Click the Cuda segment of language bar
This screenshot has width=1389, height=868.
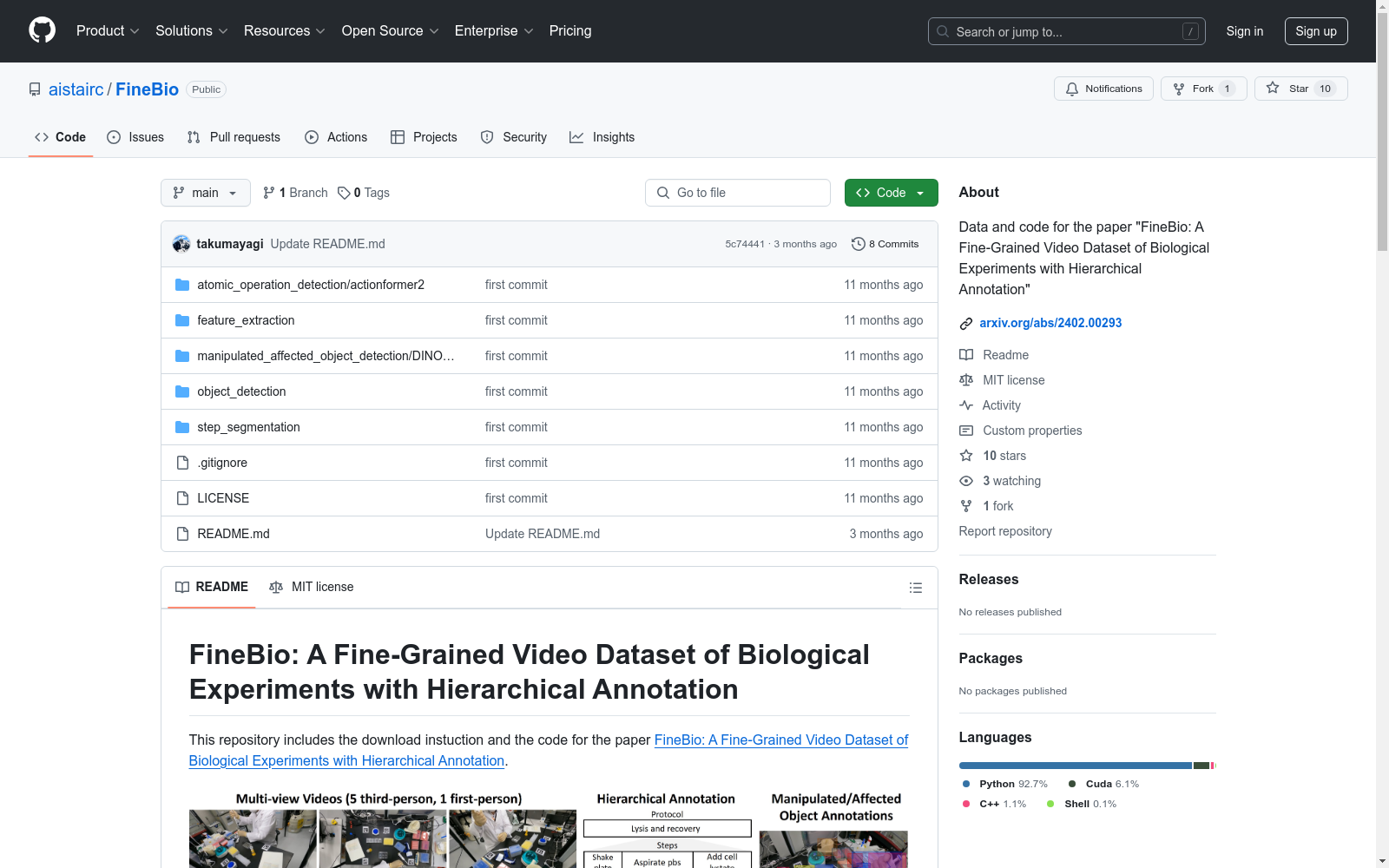pos(1201,766)
